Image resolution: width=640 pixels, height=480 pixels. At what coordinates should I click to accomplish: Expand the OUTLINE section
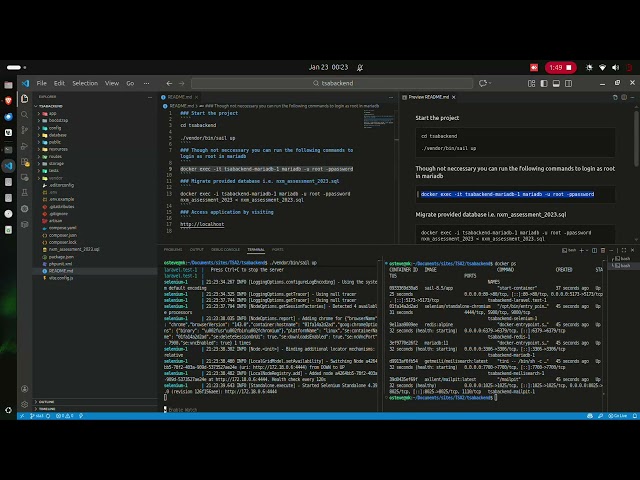tap(47, 402)
